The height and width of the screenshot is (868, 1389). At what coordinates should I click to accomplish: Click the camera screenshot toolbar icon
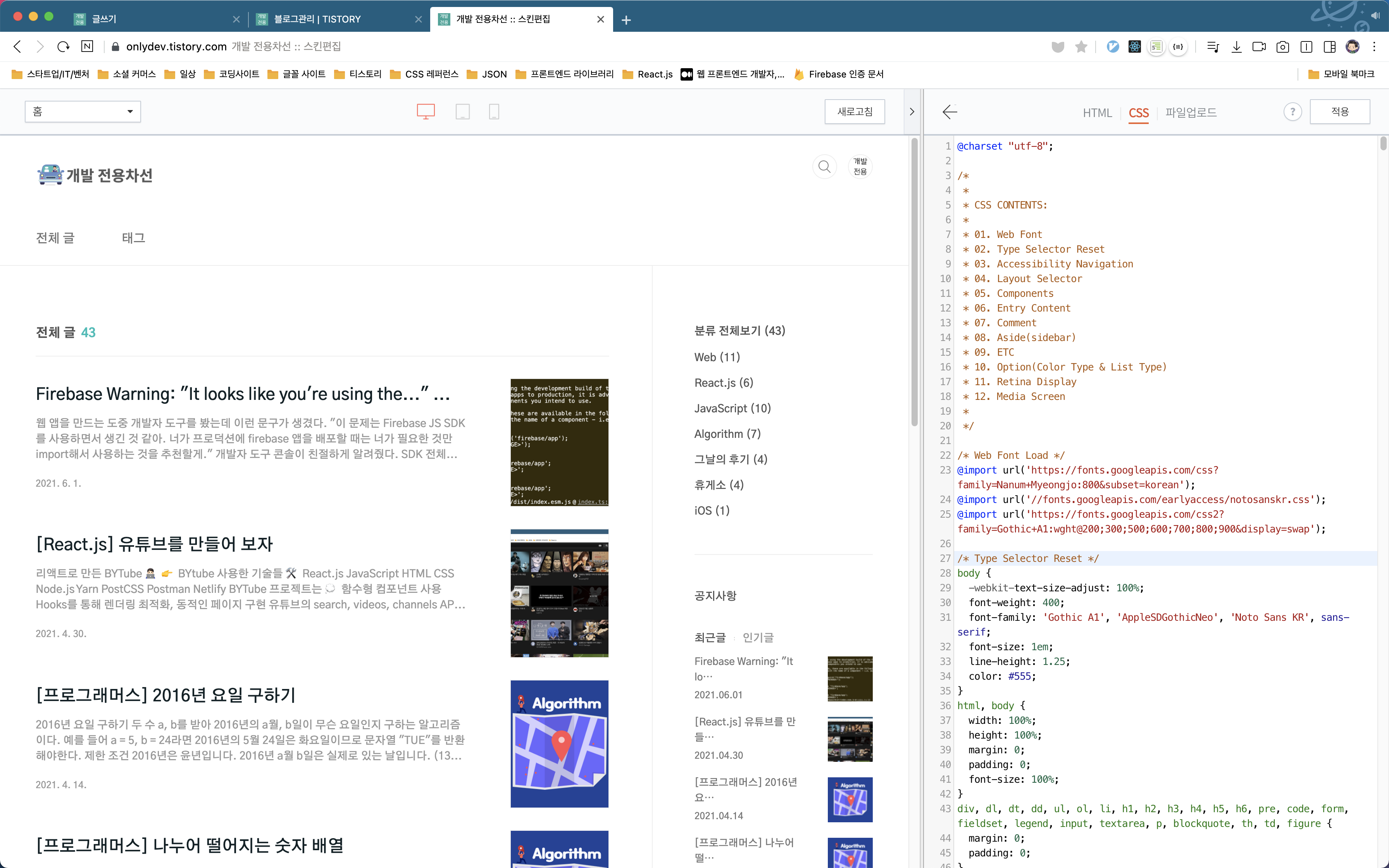pos(1282,46)
